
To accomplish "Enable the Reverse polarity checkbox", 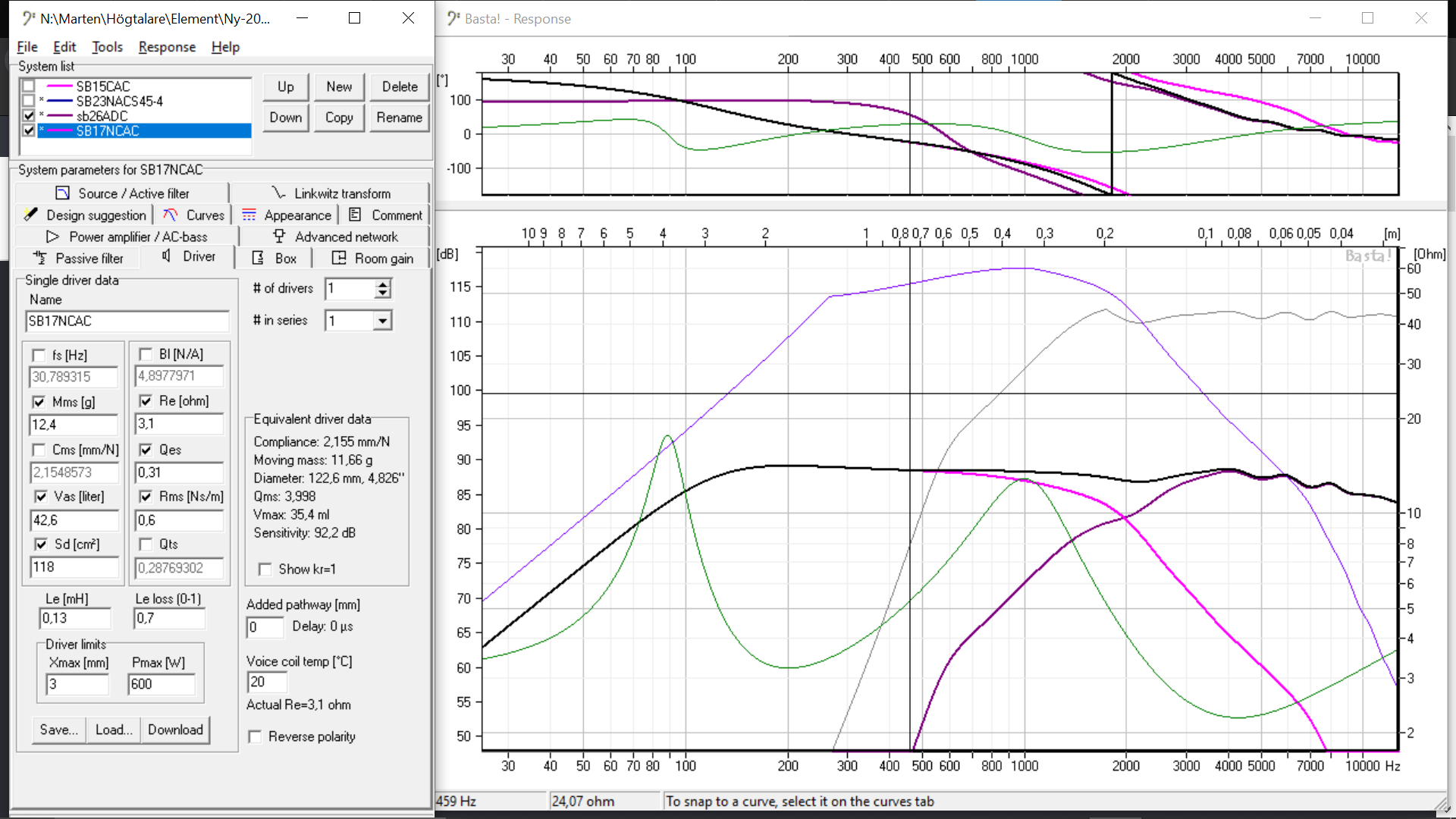I will coord(255,736).
